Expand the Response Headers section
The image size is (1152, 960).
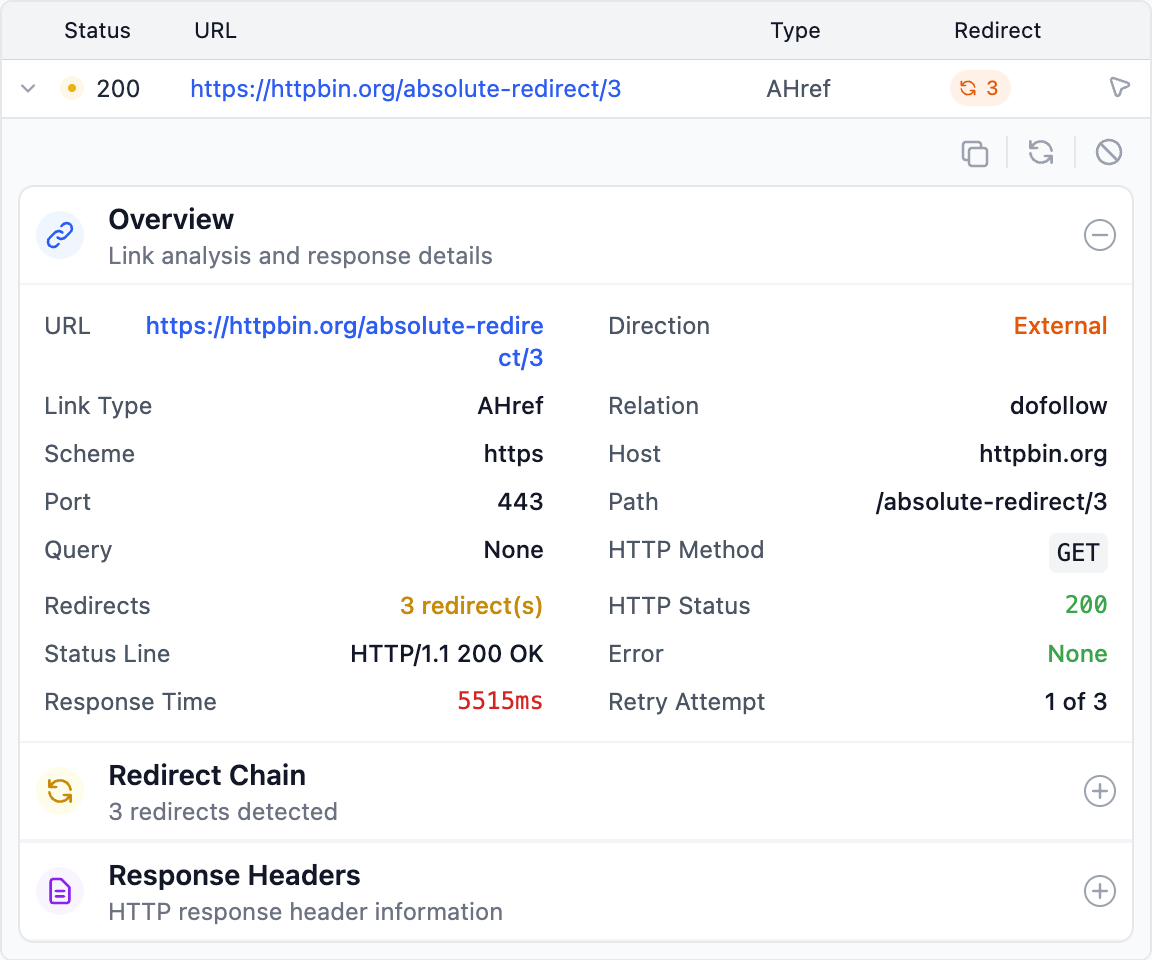[1099, 892]
